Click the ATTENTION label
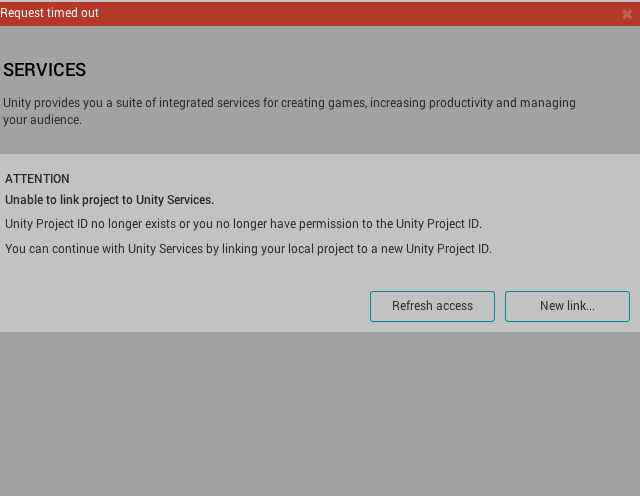Image resolution: width=640 pixels, height=496 pixels. (37, 179)
